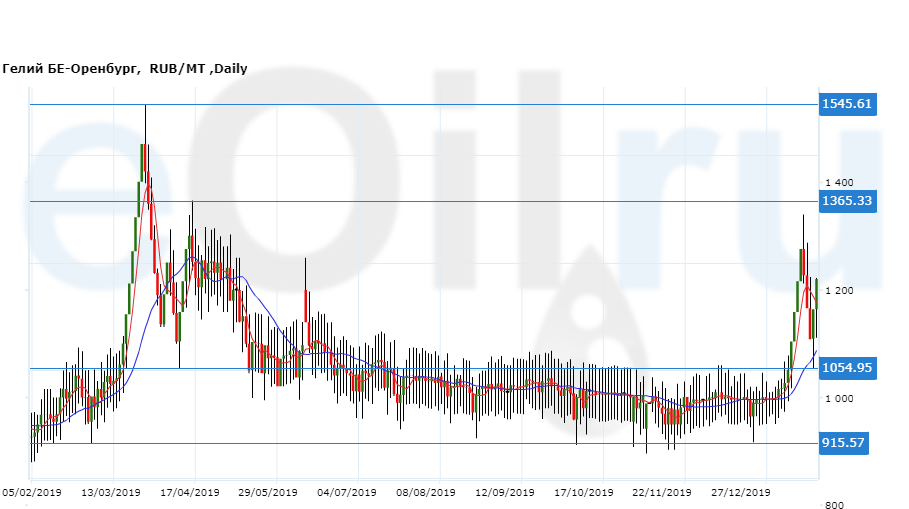
Task: Click the 1 000 price axis tick
Action: click(x=838, y=399)
